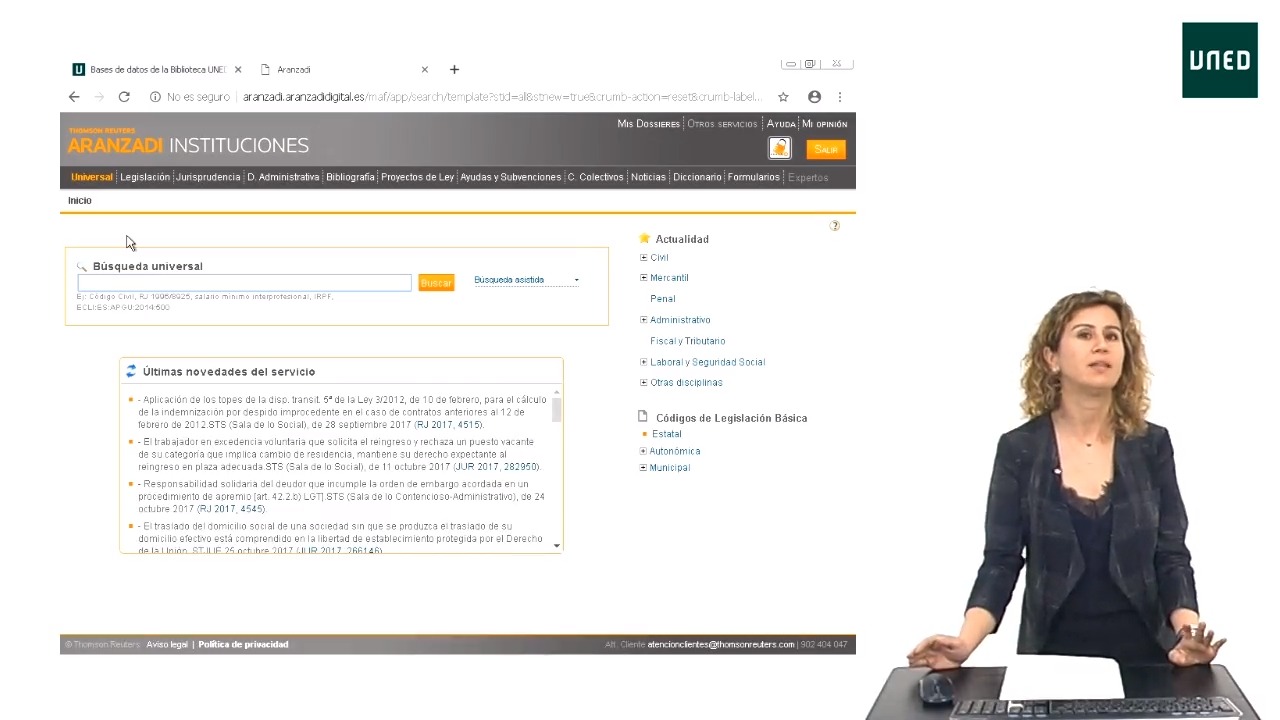The height and width of the screenshot is (720, 1280).
Task: Expand the Administrativo node
Action: click(643, 320)
